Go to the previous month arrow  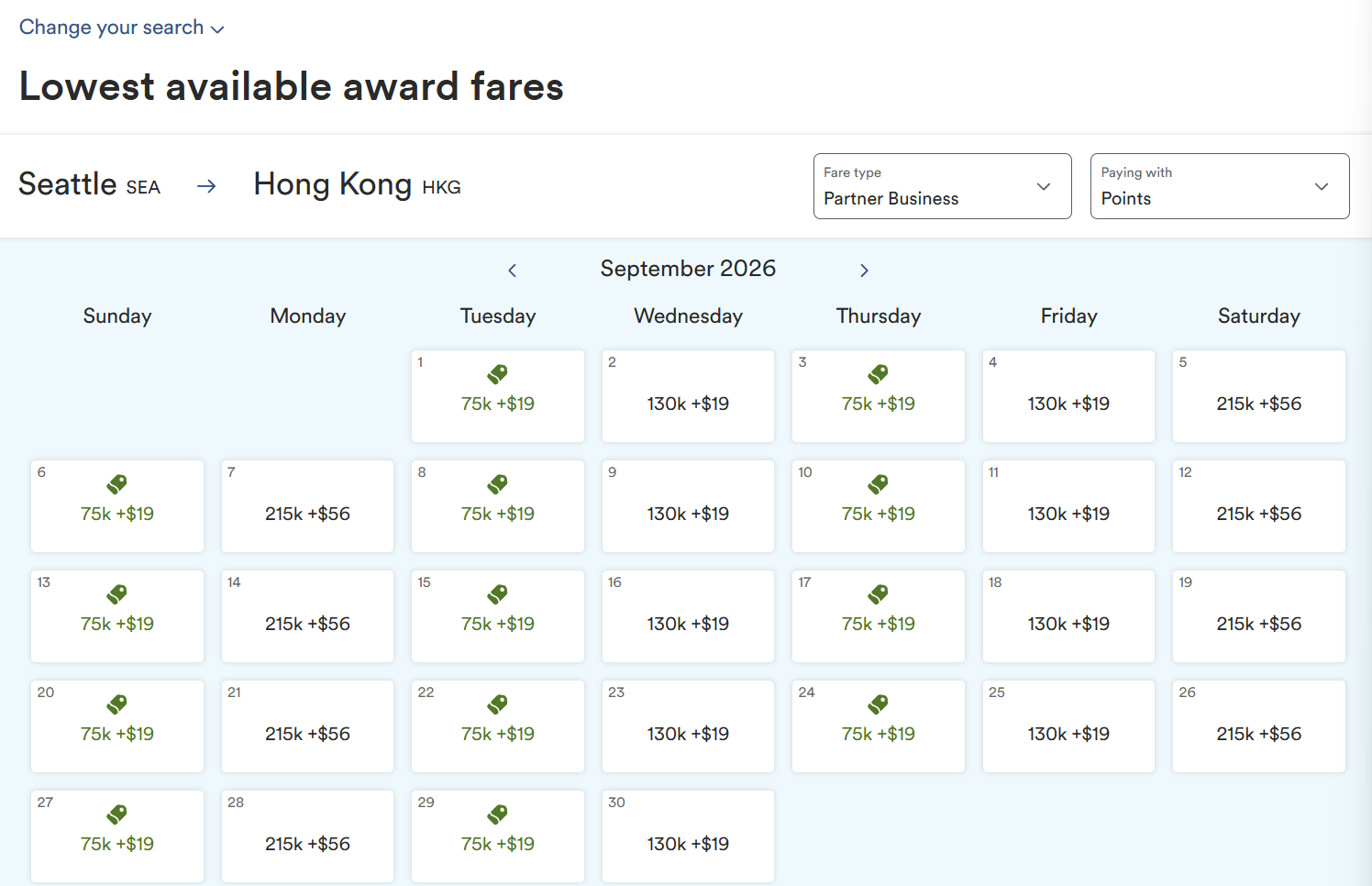pos(513,270)
